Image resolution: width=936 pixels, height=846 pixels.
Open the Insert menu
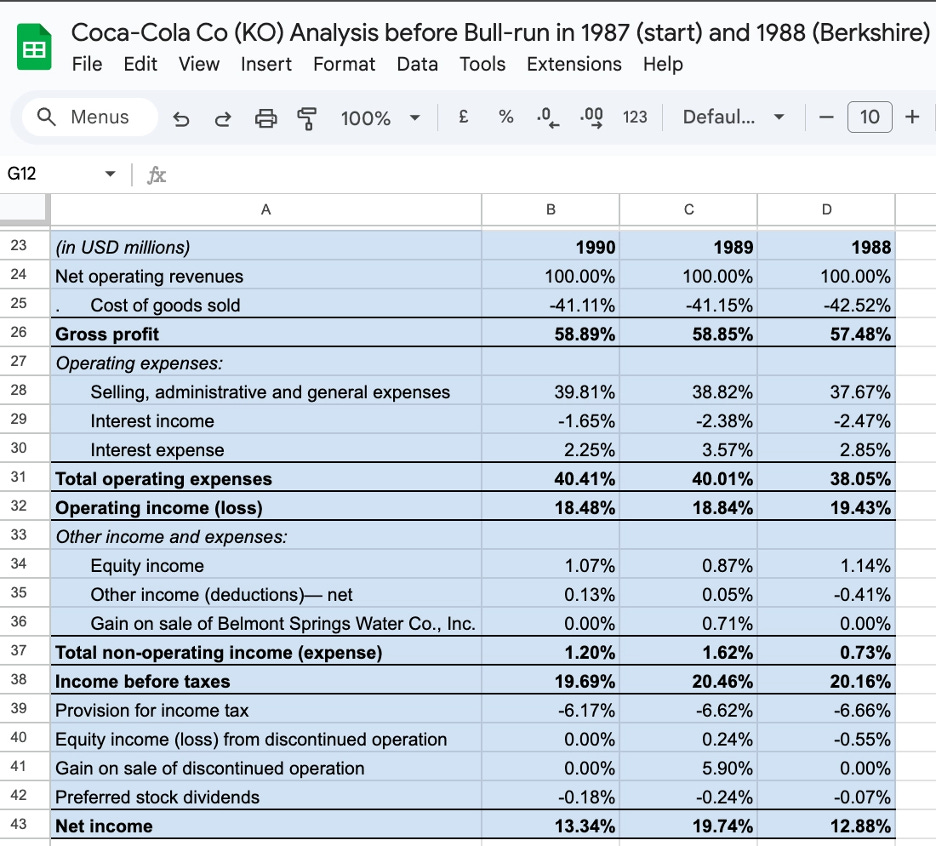(x=266, y=64)
